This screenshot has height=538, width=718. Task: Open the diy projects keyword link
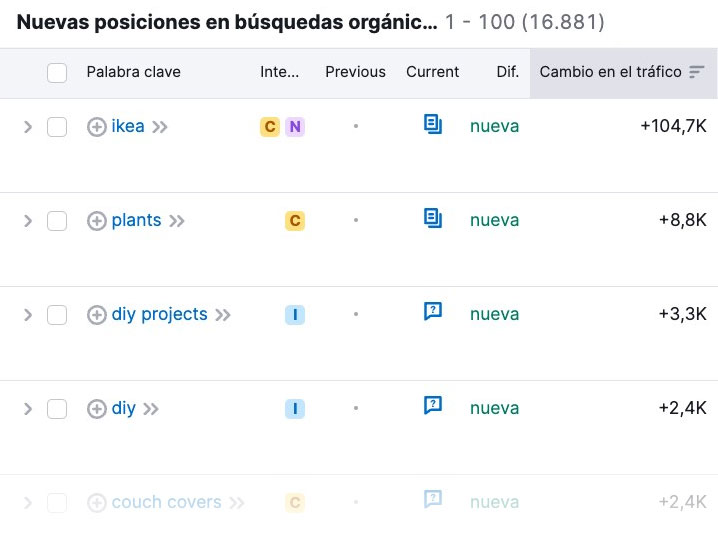[x=160, y=314]
